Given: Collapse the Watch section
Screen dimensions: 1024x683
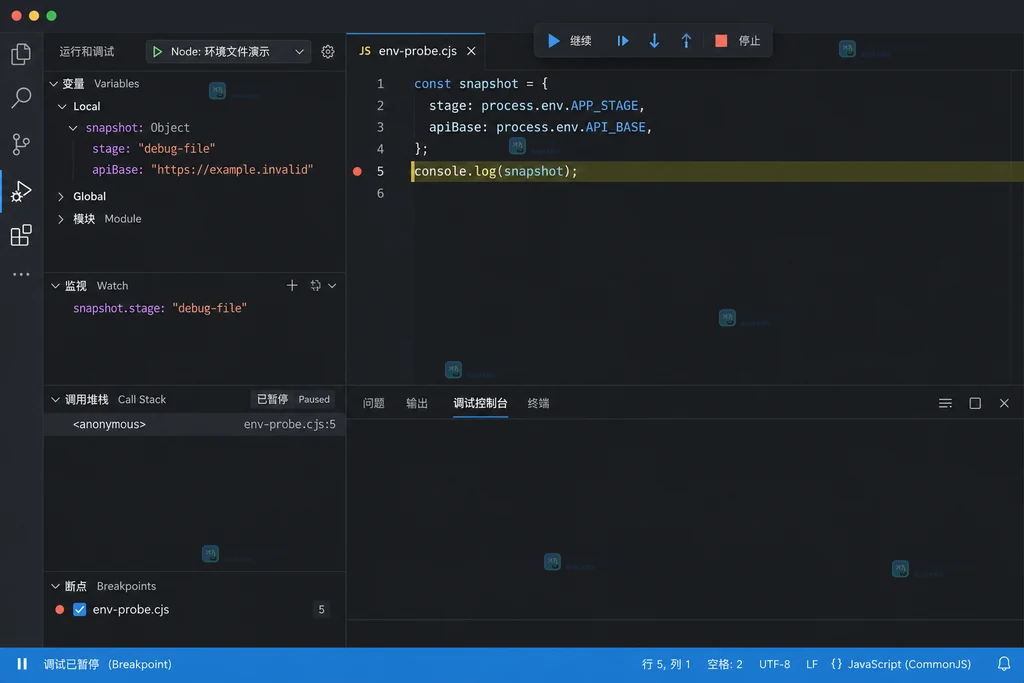Looking at the screenshot, I should pos(56,286).
